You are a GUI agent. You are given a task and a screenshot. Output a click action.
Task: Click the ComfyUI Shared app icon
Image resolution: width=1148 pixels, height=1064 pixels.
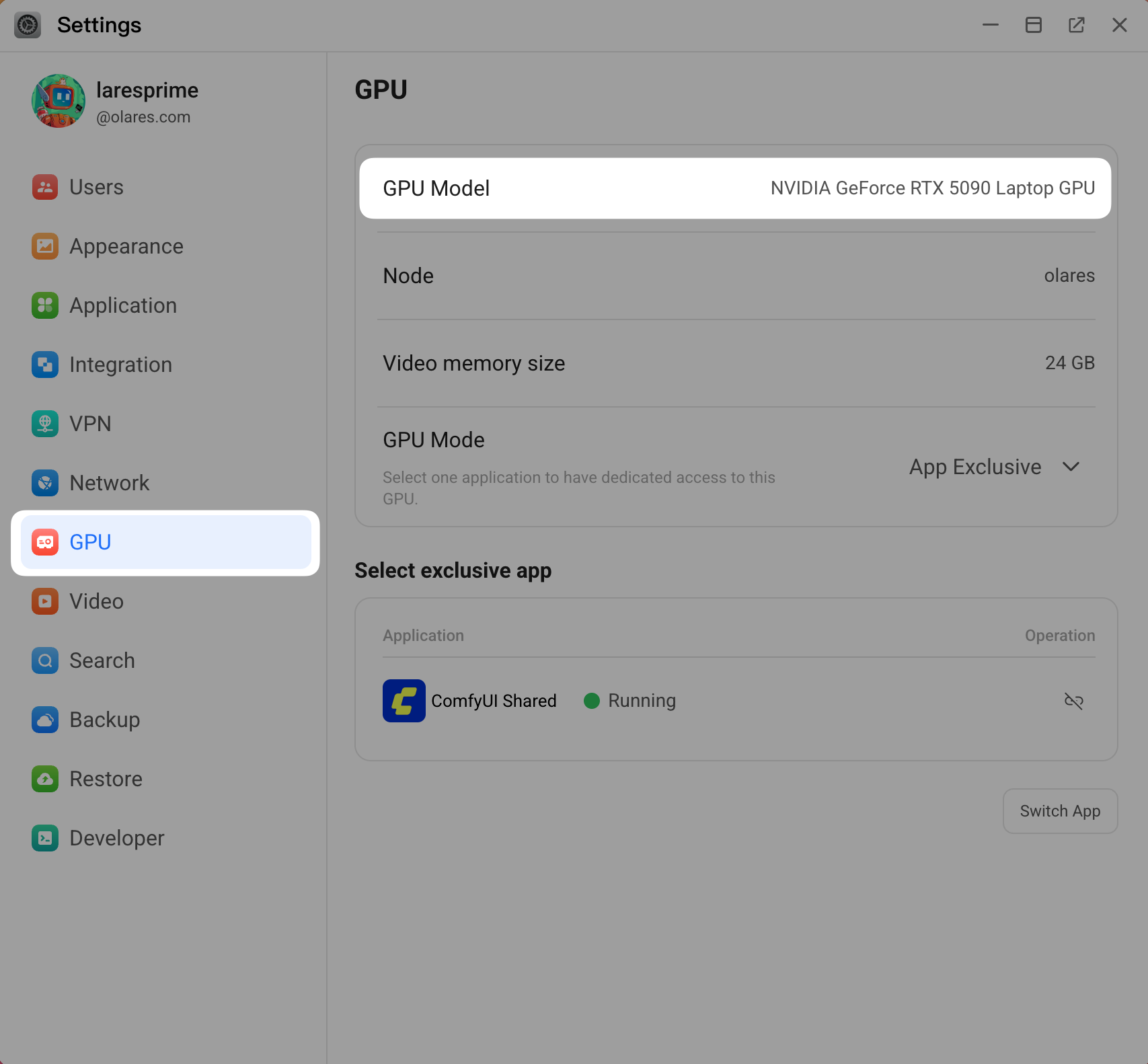tap(404, 701)
